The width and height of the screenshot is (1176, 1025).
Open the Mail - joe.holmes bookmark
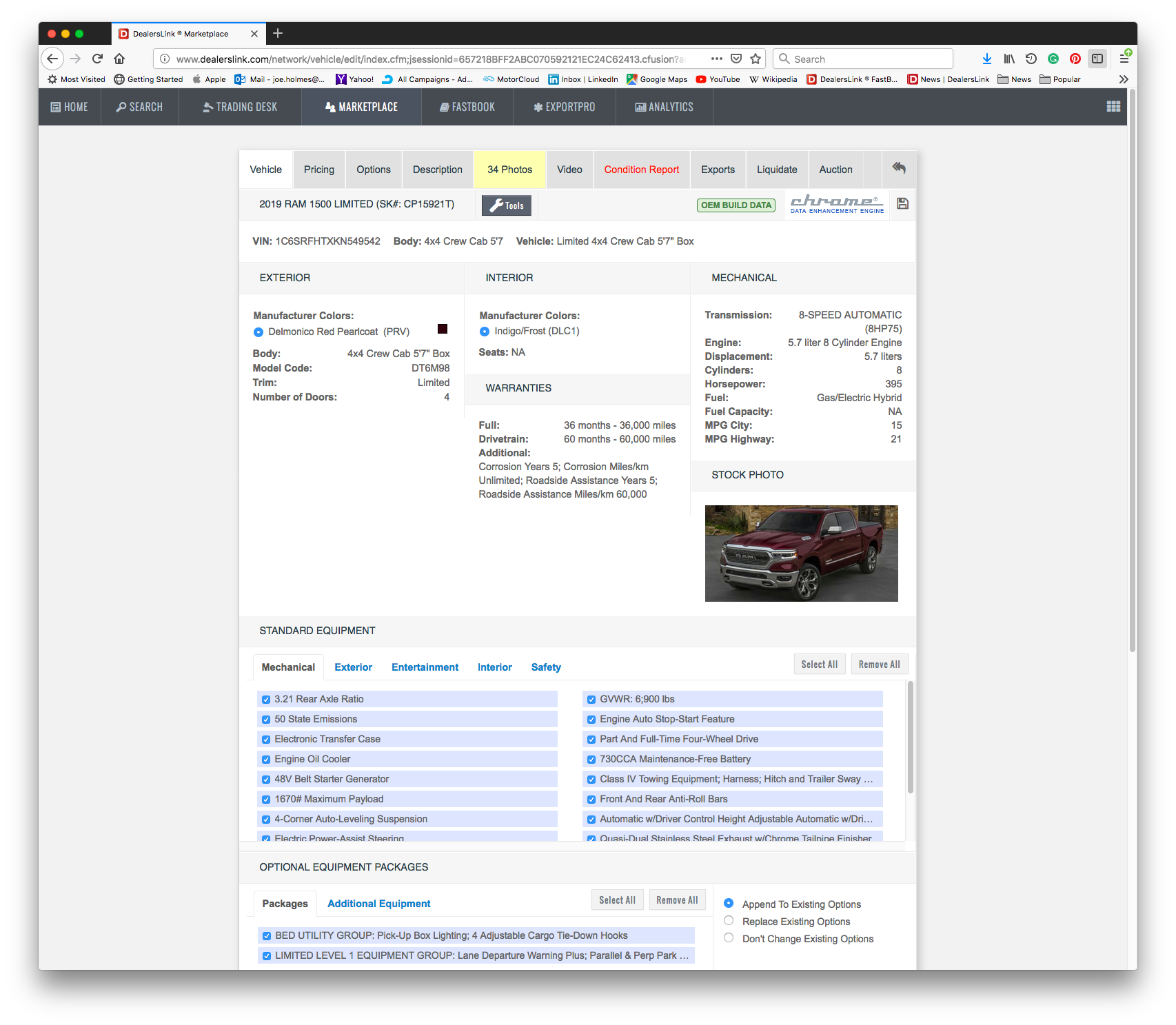(x=279, y=79)
